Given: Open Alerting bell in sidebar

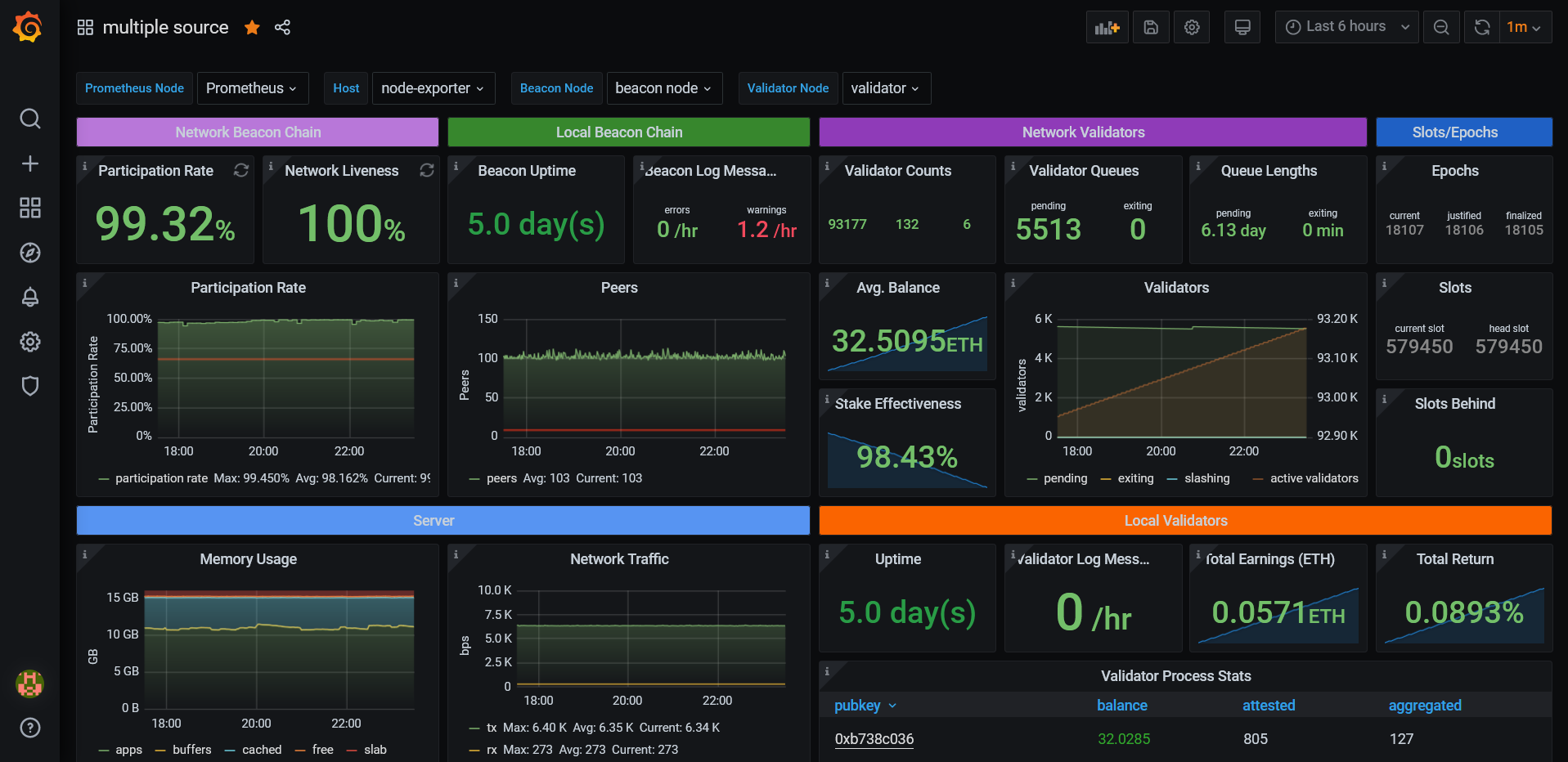Looking at the screenshot, I should coord(30,297).
